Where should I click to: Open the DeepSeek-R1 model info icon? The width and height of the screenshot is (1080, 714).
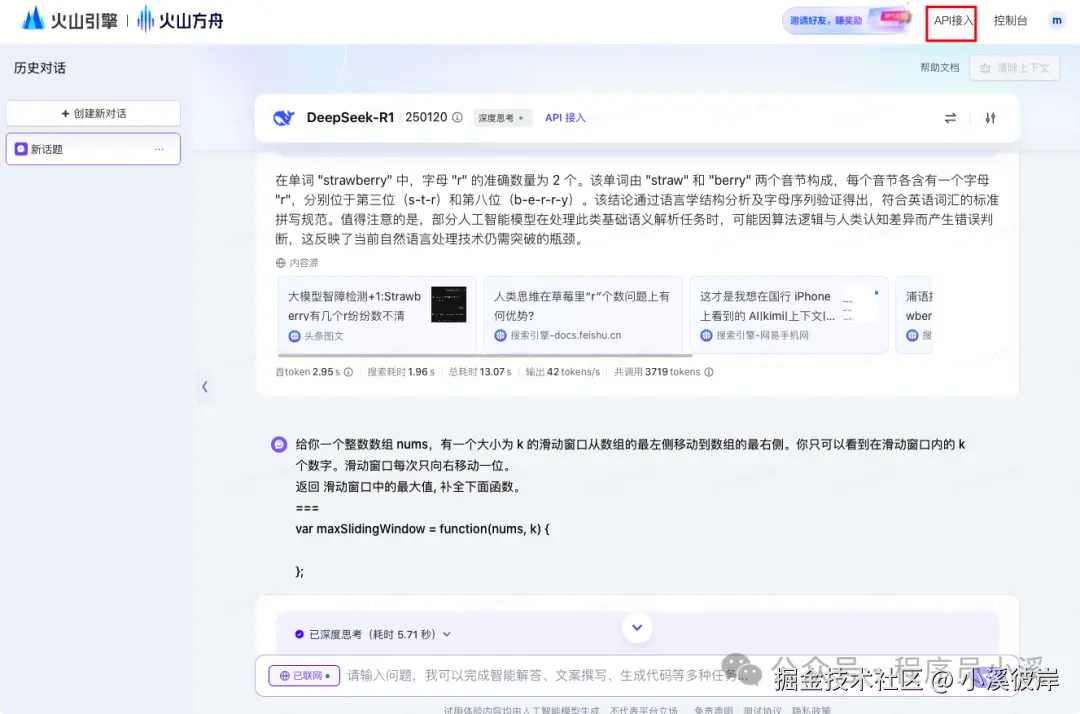coord(459,117)
